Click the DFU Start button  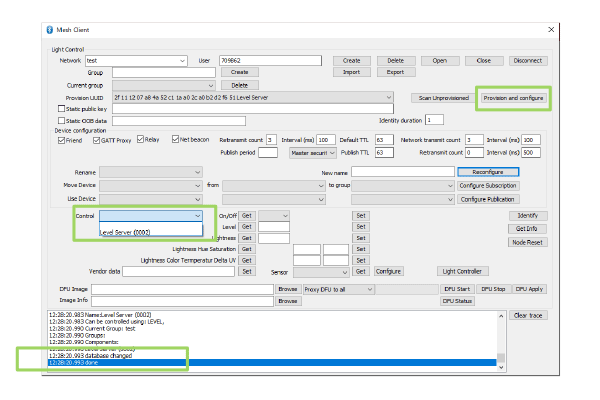[457, 289]
